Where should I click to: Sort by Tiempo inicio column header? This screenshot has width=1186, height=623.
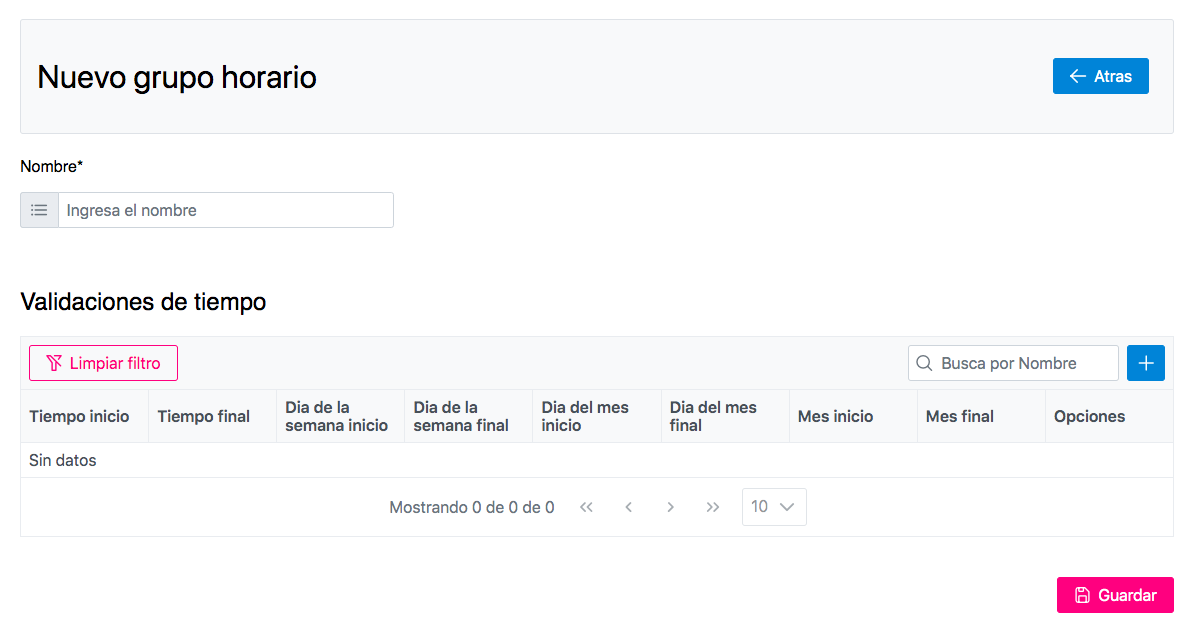pyautogui.click(x=79, y=416)
